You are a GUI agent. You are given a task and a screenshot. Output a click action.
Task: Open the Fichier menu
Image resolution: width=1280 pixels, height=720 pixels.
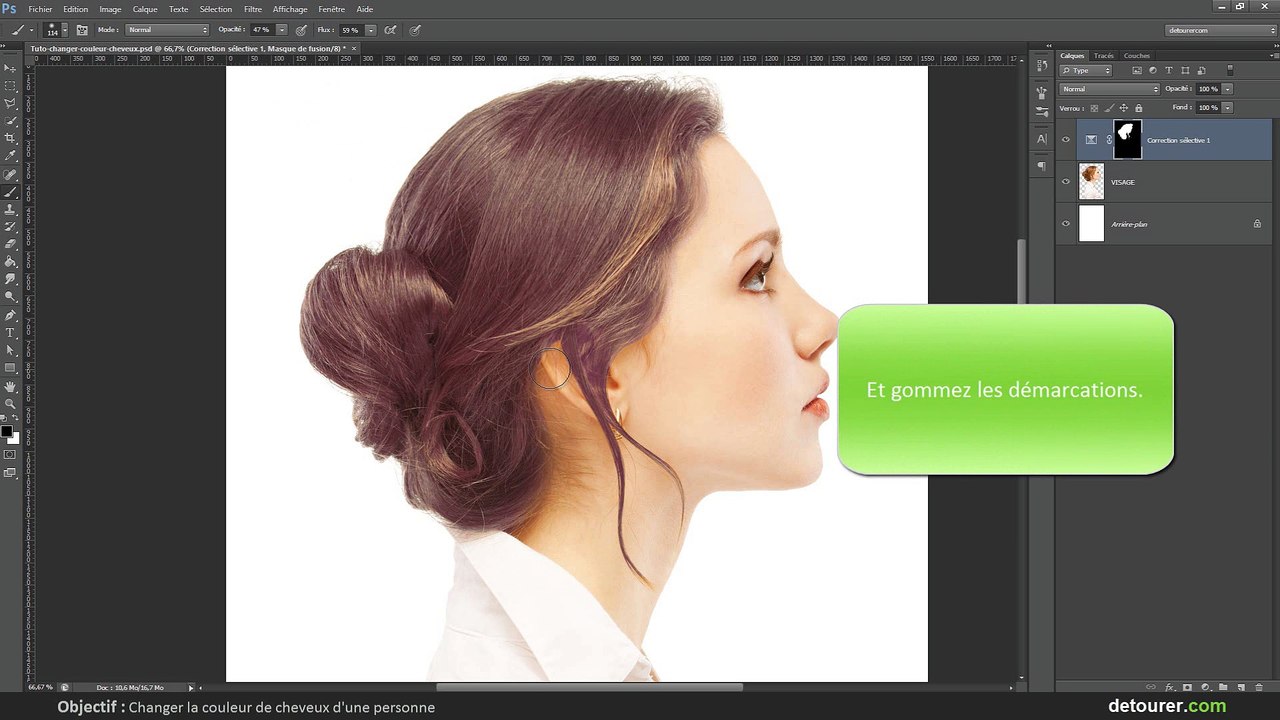point(40,9)
